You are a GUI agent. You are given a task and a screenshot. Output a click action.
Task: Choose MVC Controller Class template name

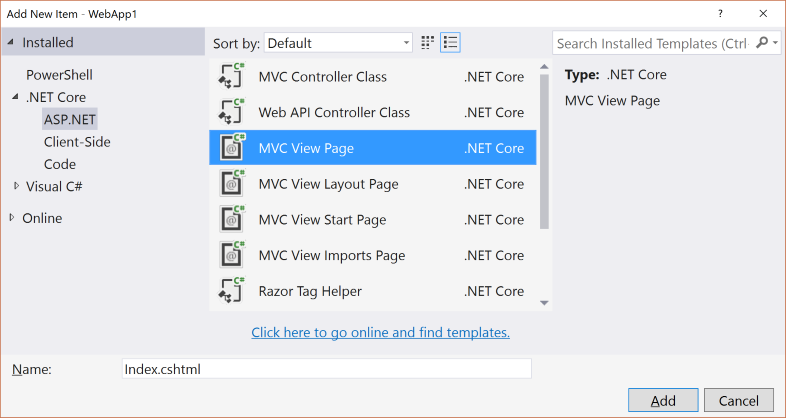(322, 77)
